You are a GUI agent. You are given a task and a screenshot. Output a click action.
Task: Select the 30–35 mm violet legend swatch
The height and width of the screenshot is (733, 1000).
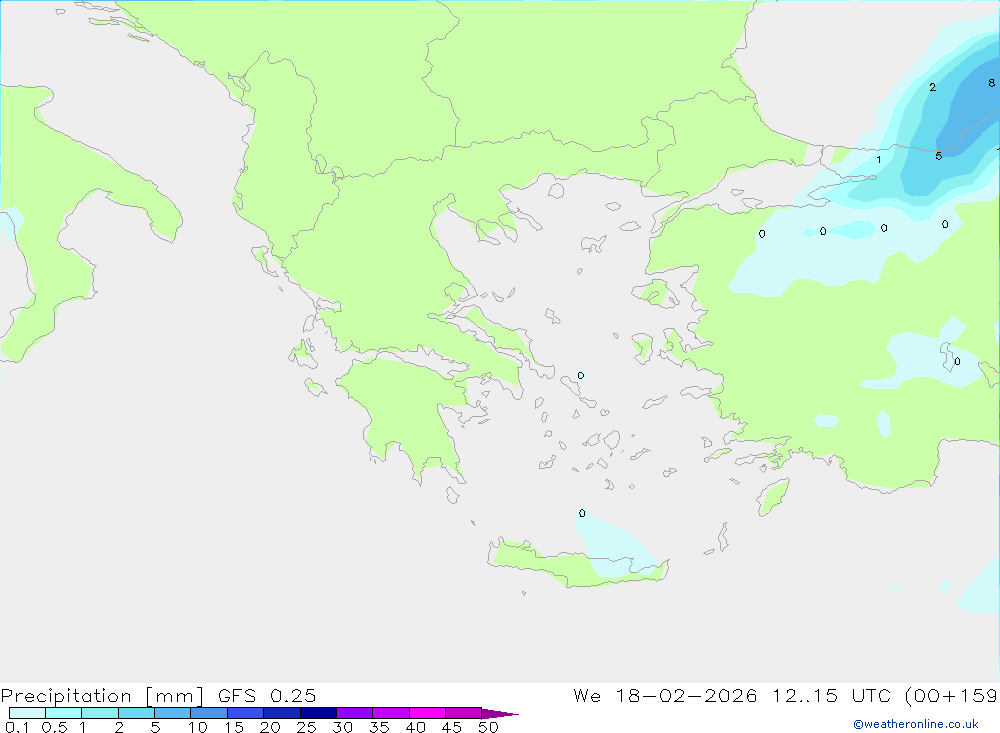coord(355,713)
